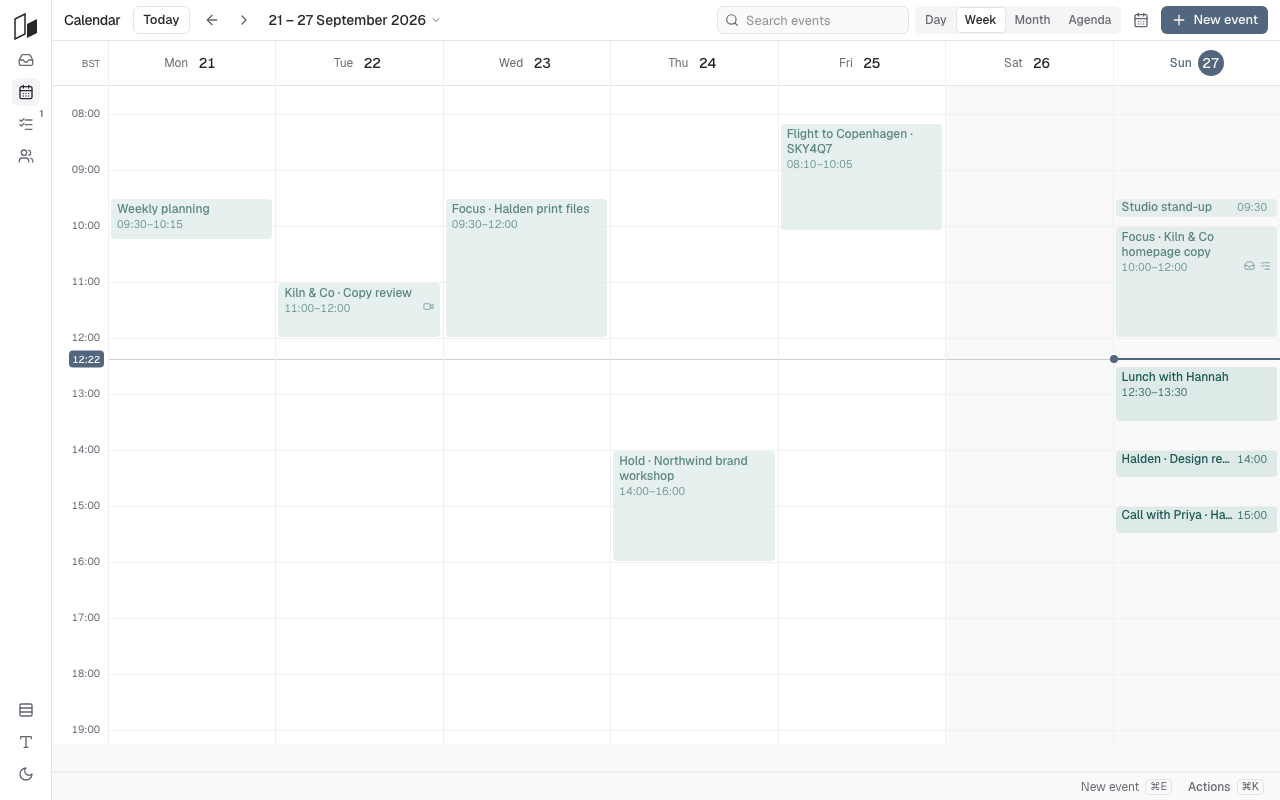Click the inbox icon on homepage copy event

click(1249, 266)
